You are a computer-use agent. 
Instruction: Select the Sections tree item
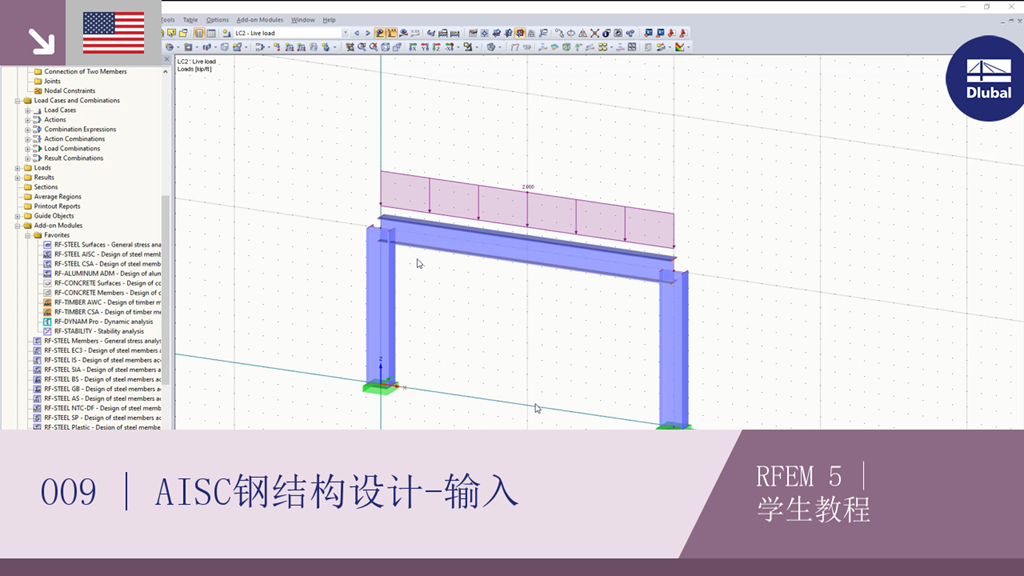point(46,187)
